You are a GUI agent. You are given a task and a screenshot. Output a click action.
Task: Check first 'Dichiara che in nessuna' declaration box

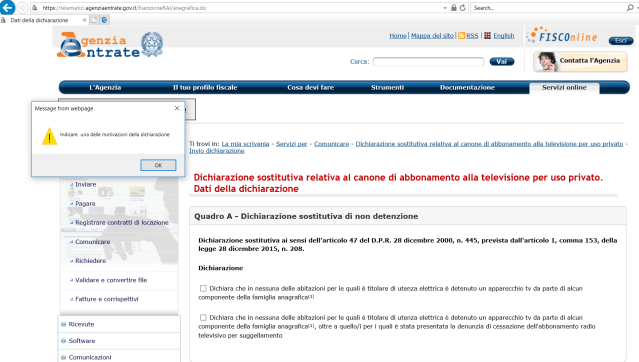[203, 288]
